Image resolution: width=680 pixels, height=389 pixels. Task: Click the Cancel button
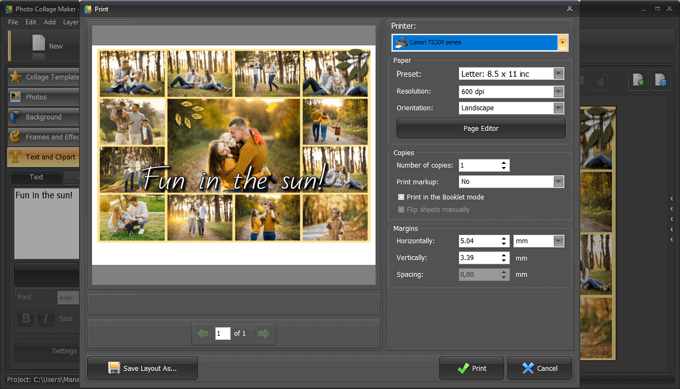click(x=539, y=368)
